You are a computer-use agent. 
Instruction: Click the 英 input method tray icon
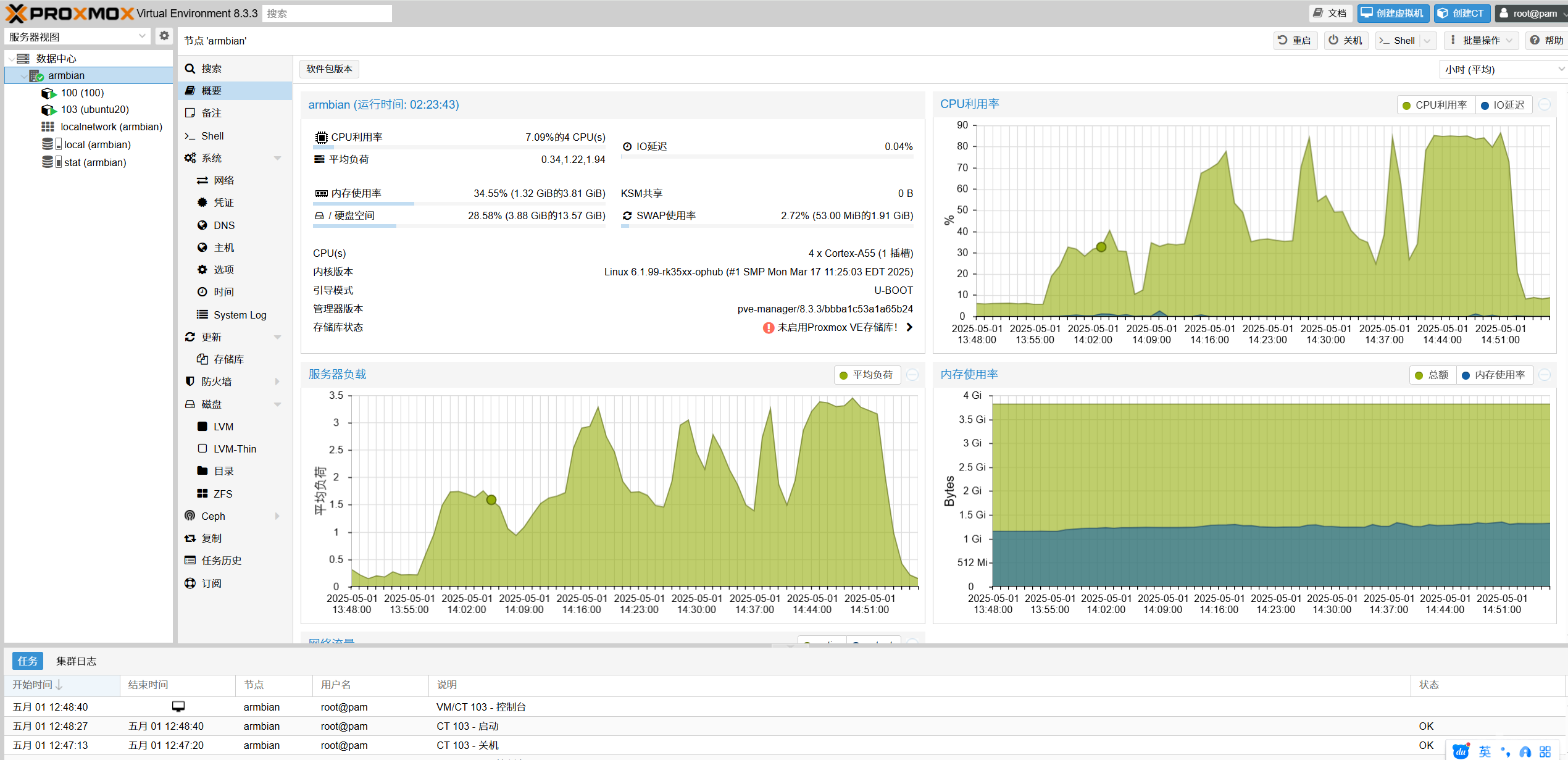pyautogui.click(x=1485, y=751)
